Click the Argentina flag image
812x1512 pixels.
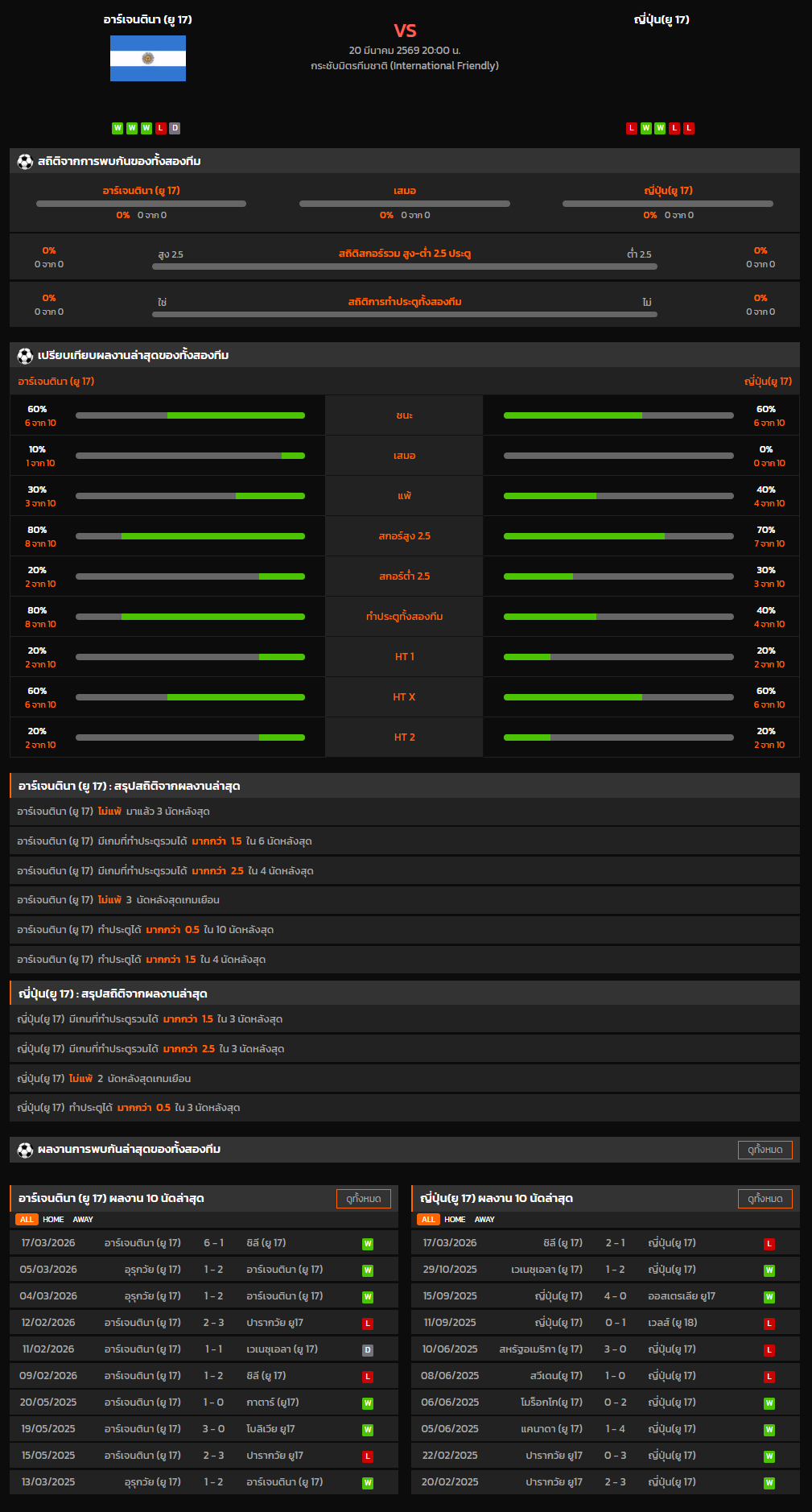point(148,58)
